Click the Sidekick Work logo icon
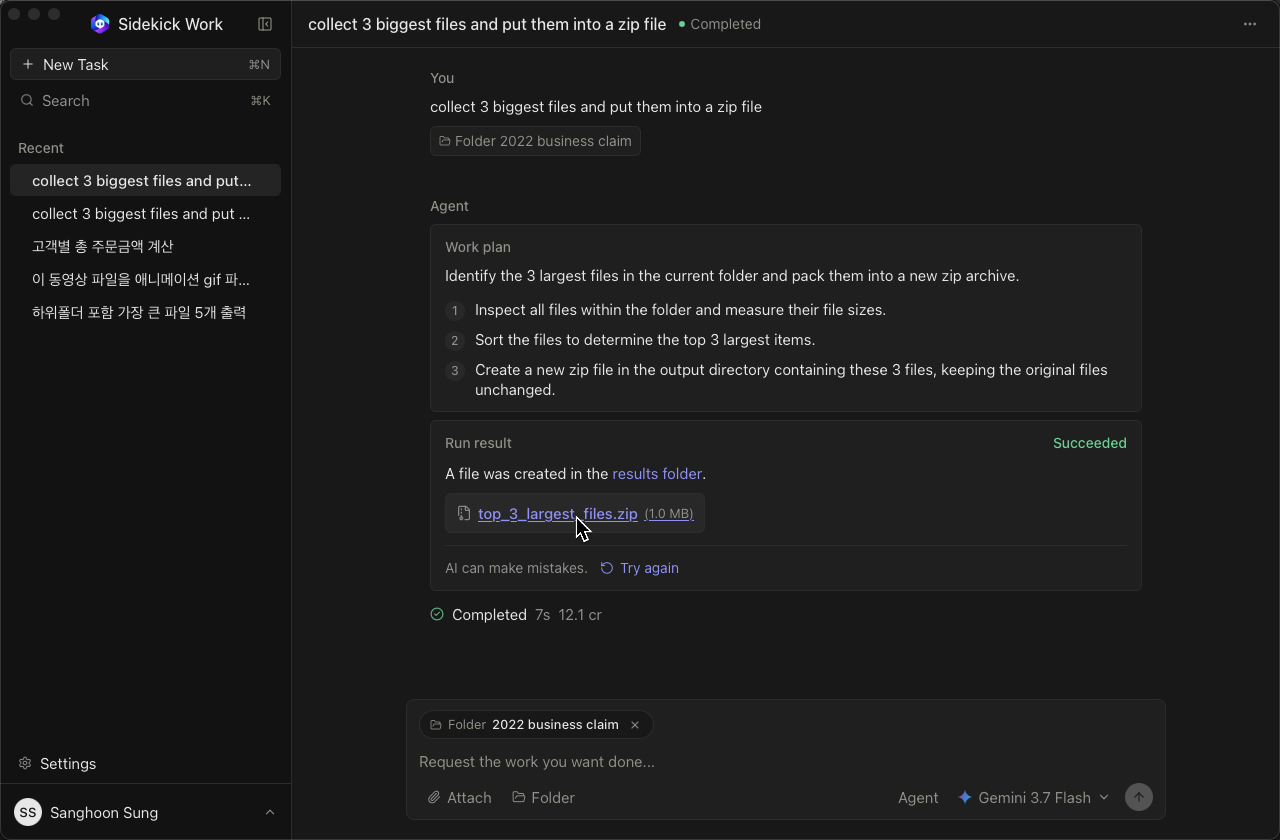 100,24
